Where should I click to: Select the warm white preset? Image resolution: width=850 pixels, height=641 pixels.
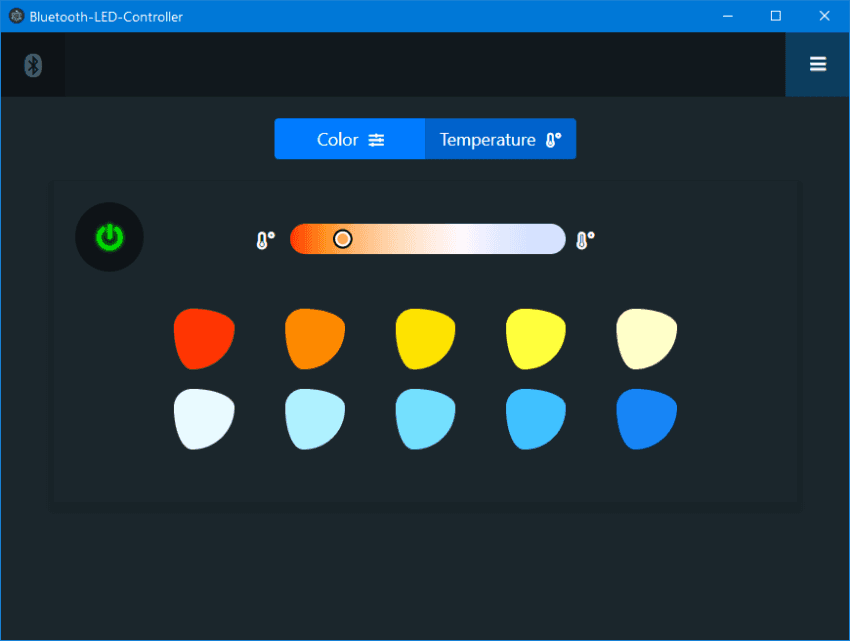pyautogui.click(x=646, y=338)
